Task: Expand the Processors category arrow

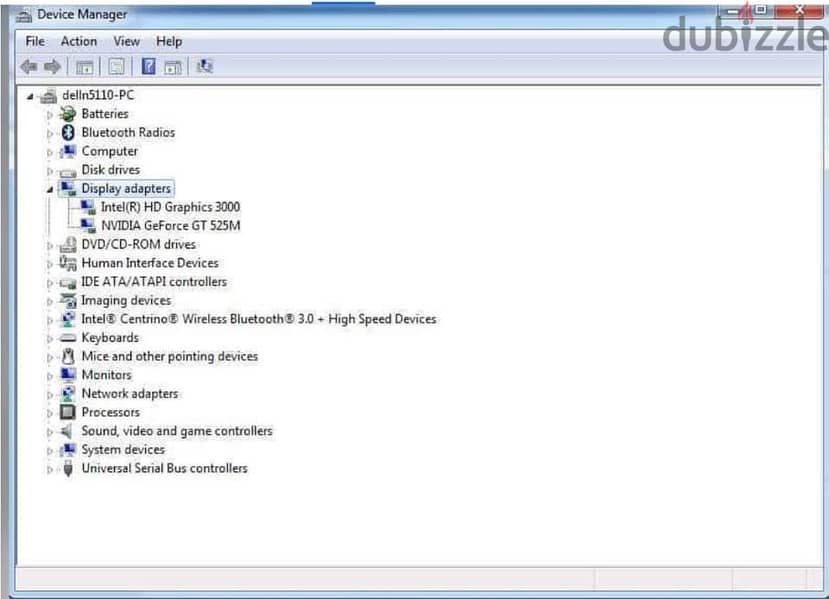Action: [50, 413]
